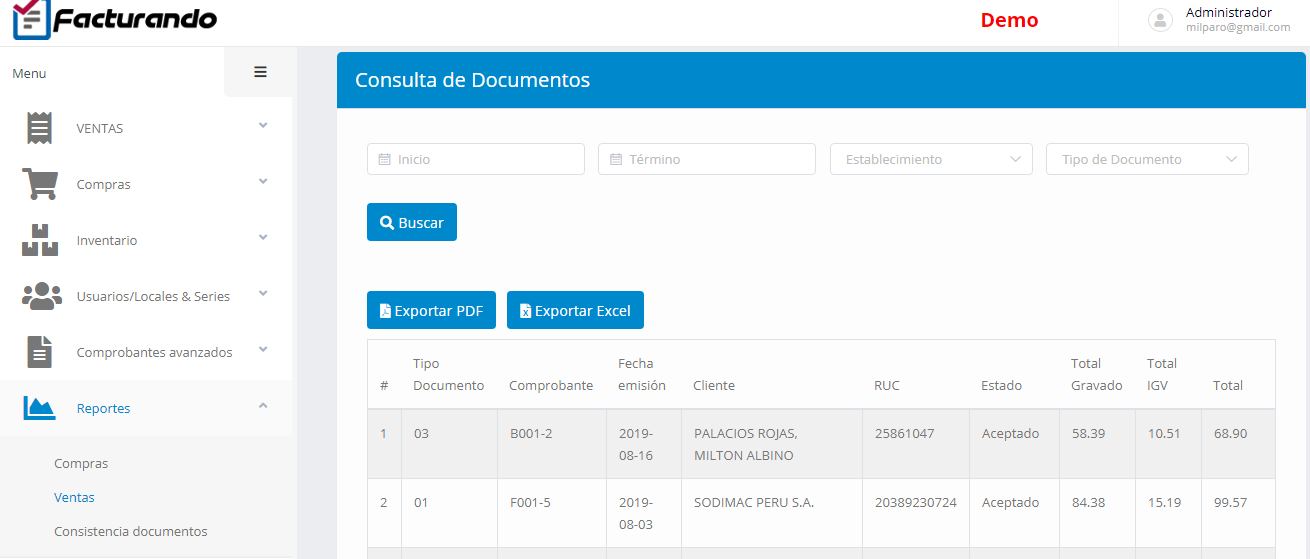This screenshot has width=1310, height=559.
Task: Click the Usuarios/Locales people icon
Action: 41,296
